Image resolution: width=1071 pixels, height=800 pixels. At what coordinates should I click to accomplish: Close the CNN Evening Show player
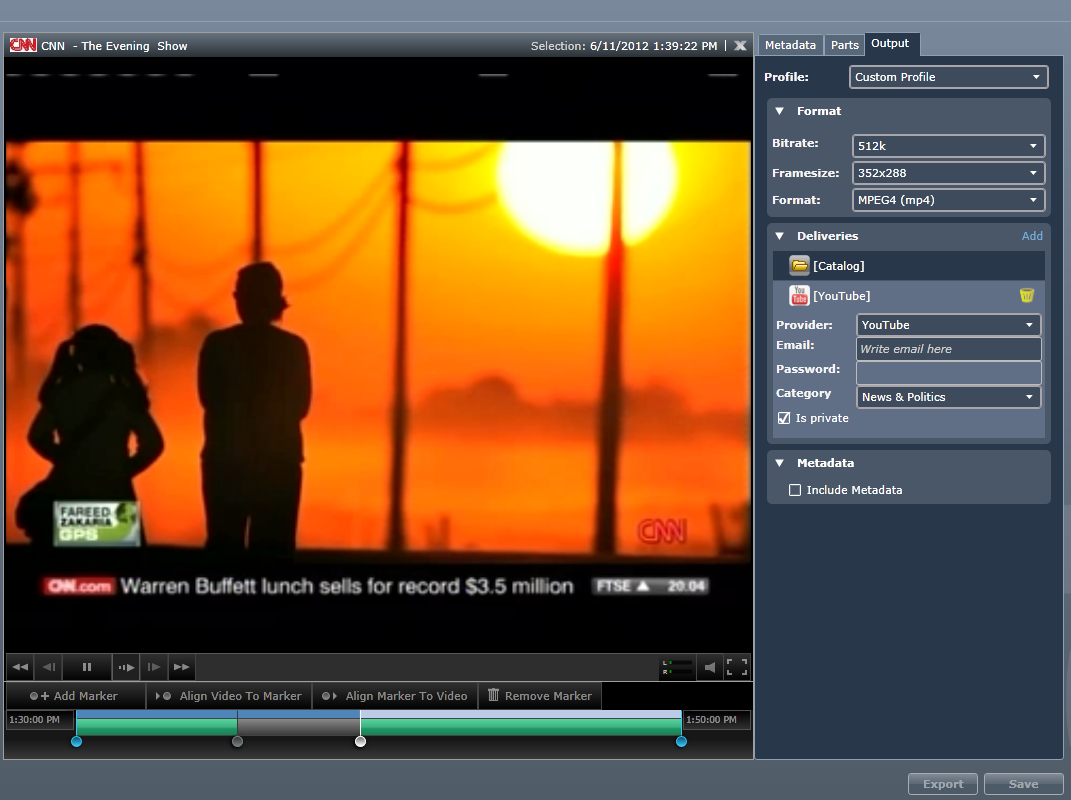(x=740, y=46)
